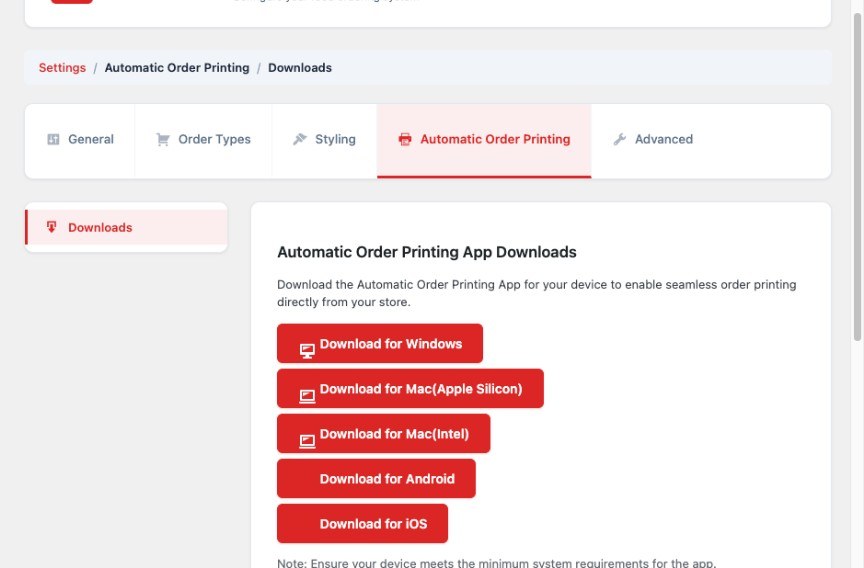
Task: Open the Styling tab
Action: [x=325, y=140]
